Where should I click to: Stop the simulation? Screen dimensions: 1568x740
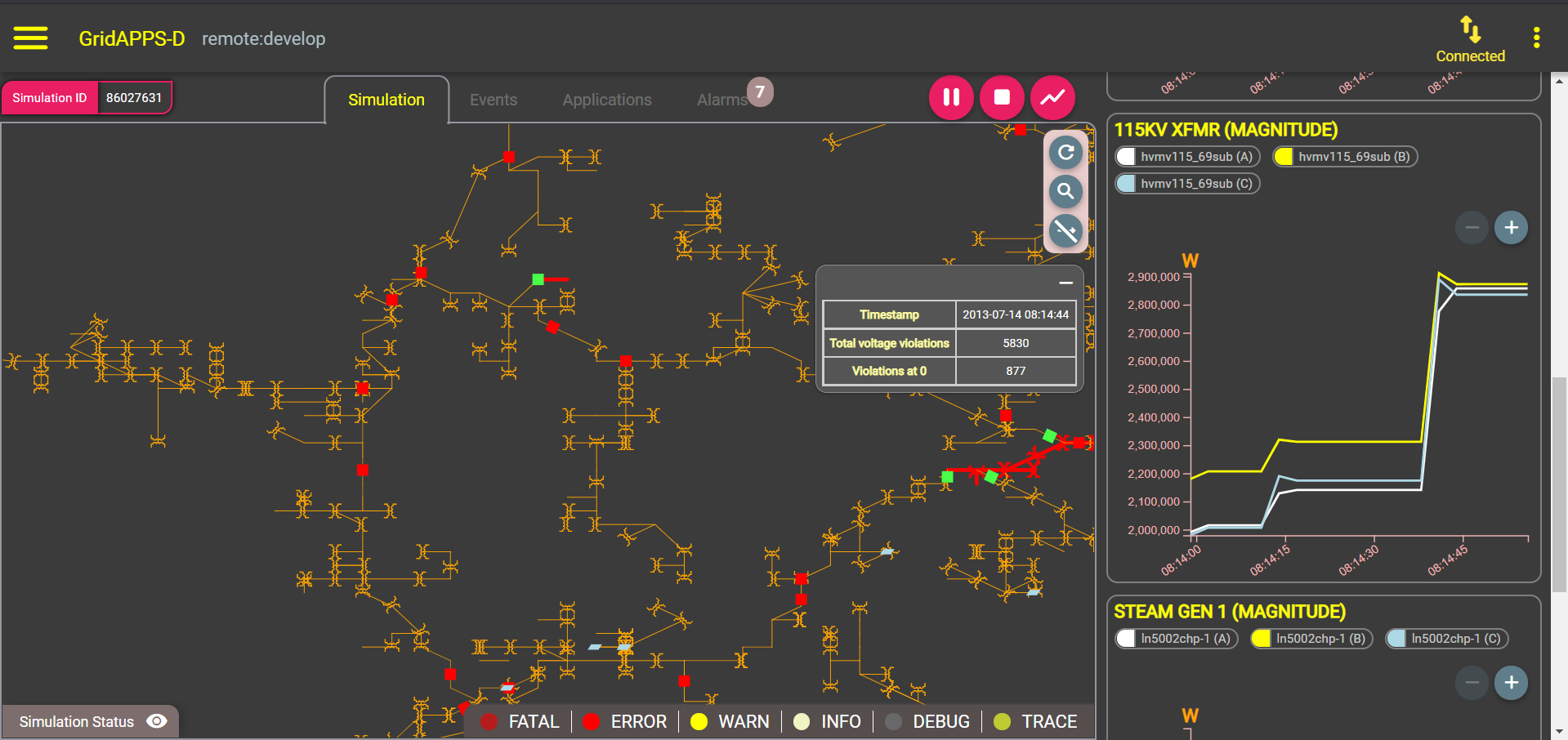pyautogui.click(x=1002, y=97)
